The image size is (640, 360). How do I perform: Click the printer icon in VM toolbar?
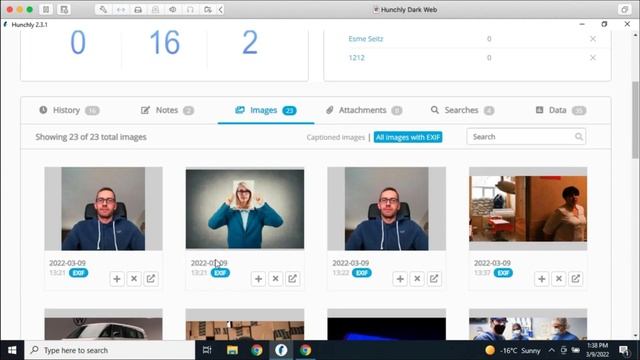pos(138,9)
